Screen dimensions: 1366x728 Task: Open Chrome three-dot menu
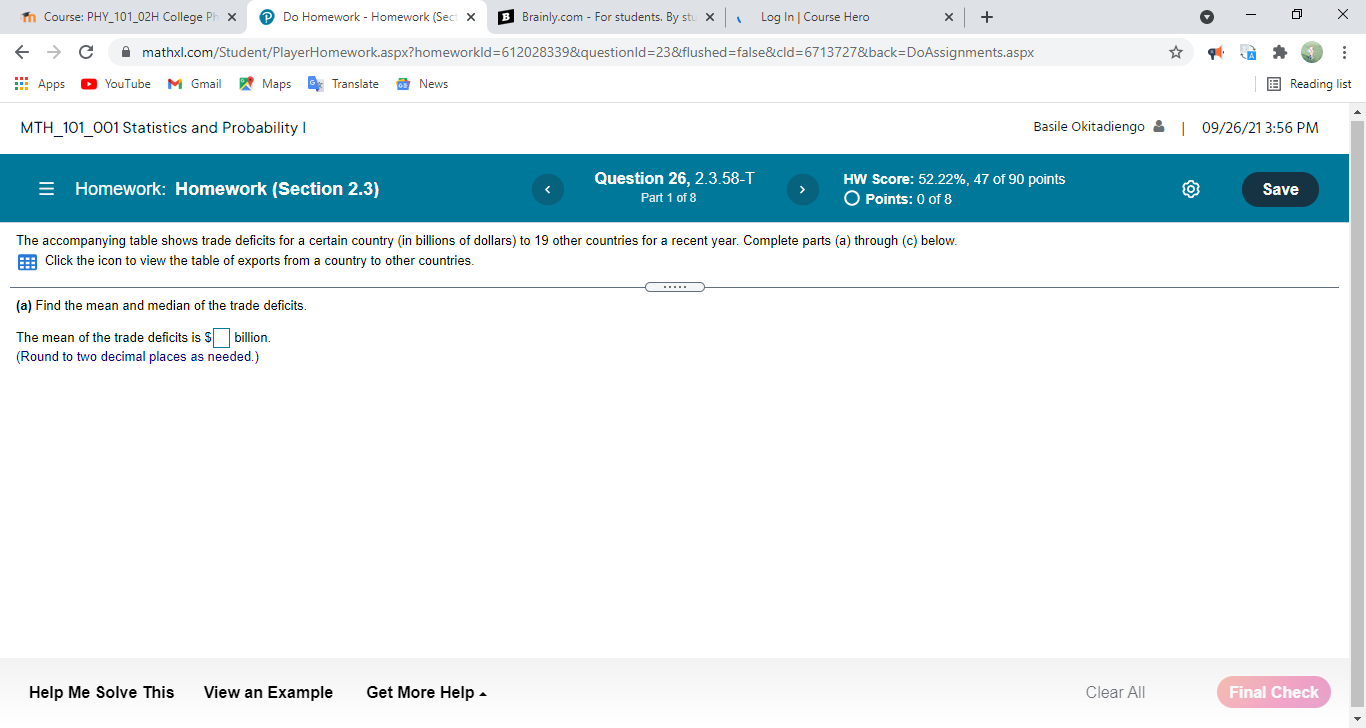tap(1344, 52)
